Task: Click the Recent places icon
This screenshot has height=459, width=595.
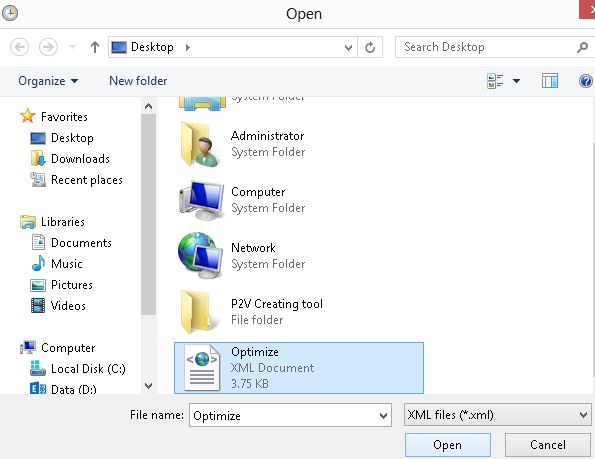Action: [38, 179]
